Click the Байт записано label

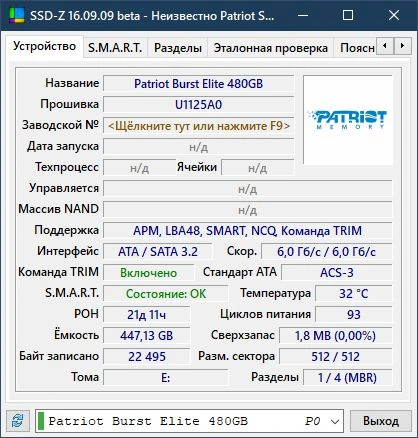[59, 356]
